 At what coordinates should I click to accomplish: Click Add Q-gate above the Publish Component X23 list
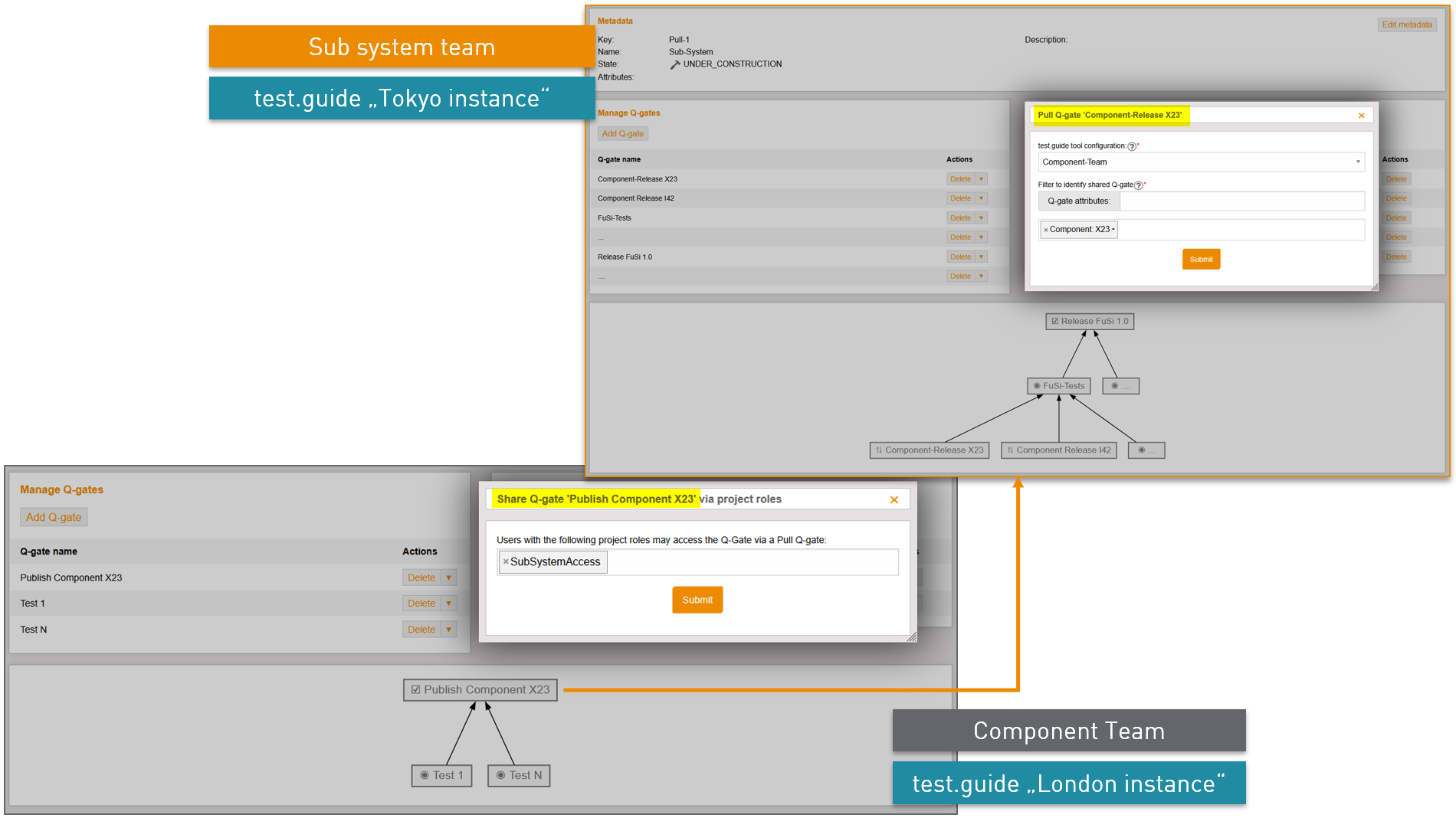point(54,518)
